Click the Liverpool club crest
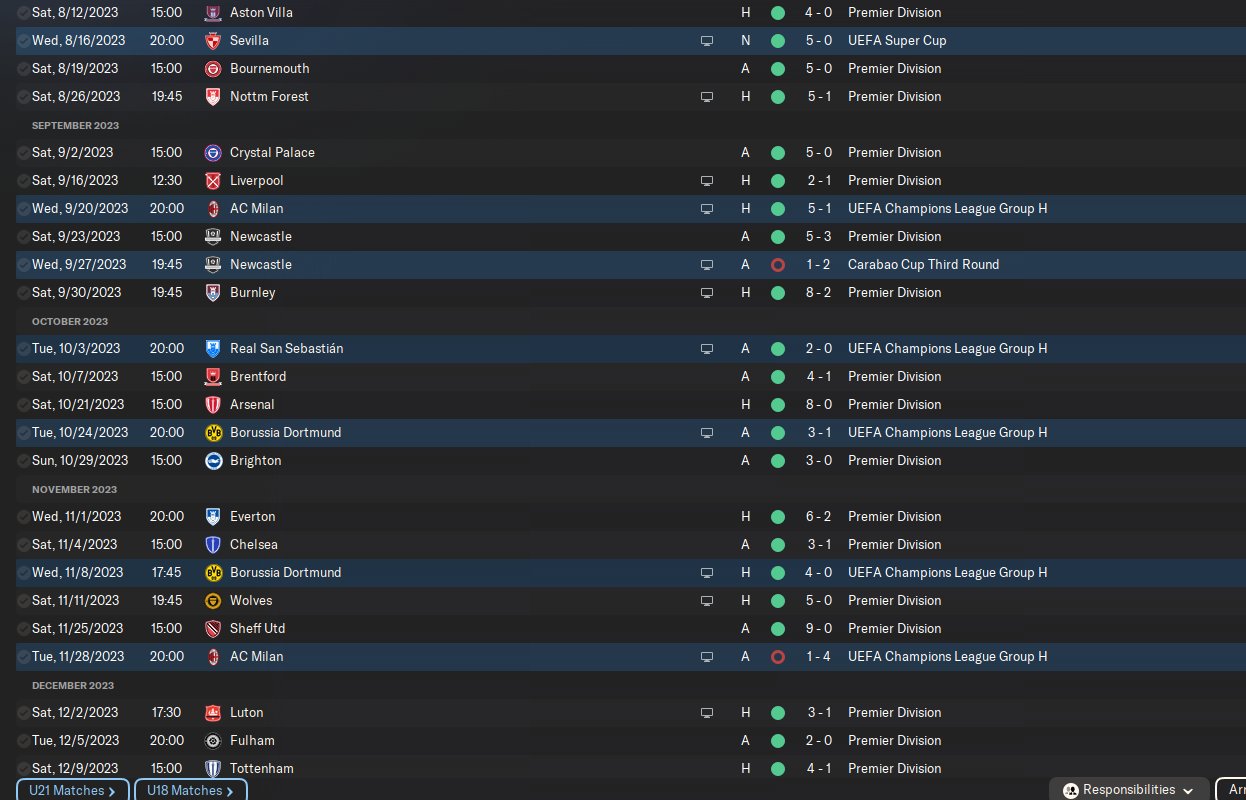Screen dimensions: 1246x800 point(212,181)
